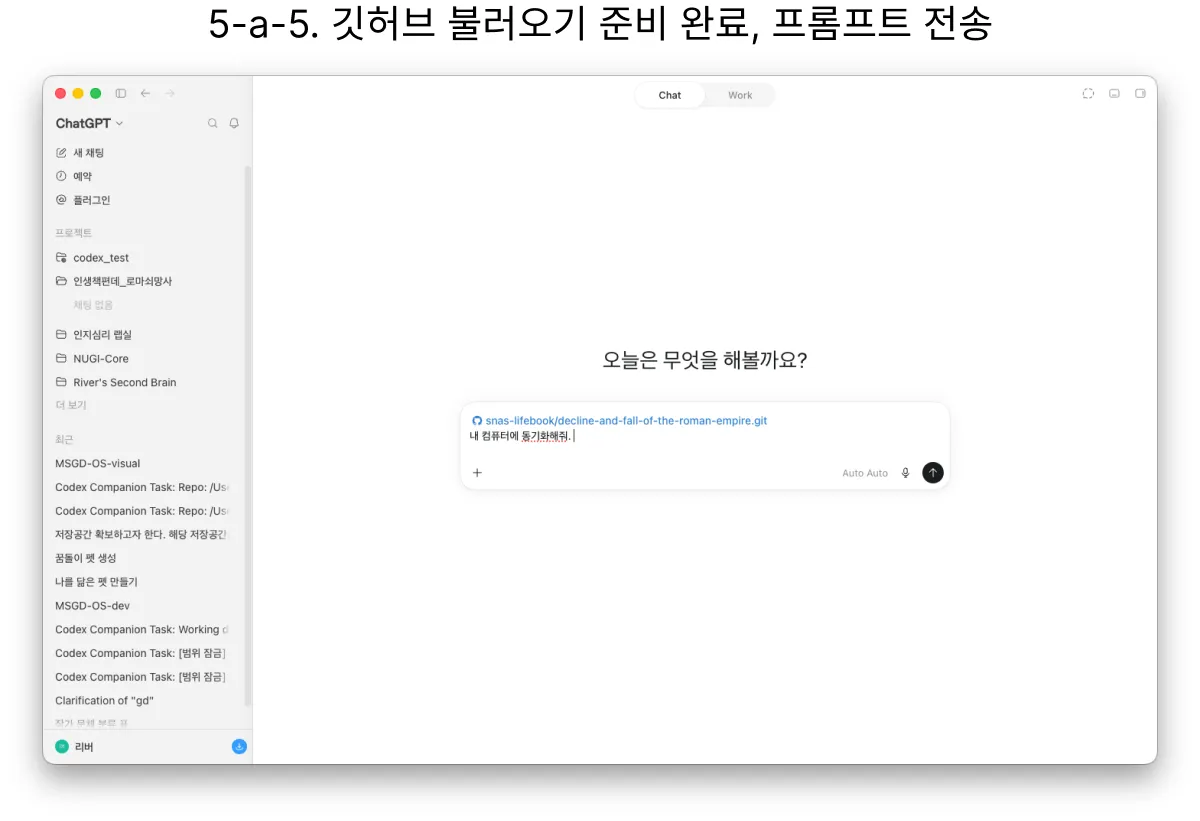1200x821 pixels.
Task: Switch to the Chat tab
Action: click(670, 95)
